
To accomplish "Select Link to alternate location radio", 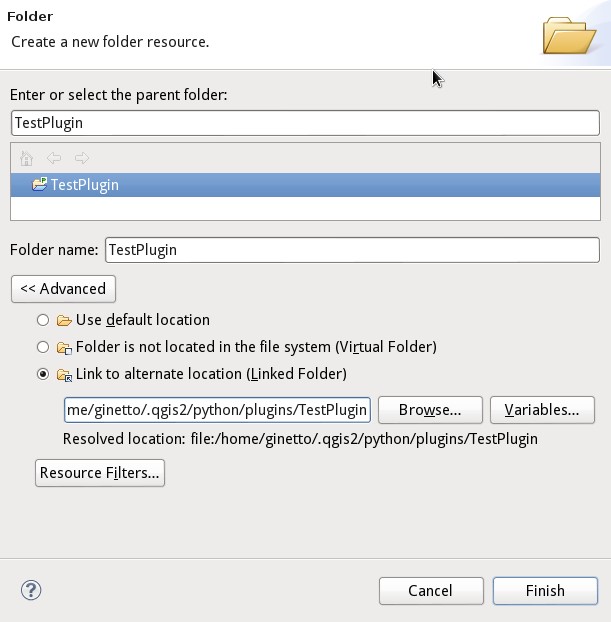I will [43, 374].
